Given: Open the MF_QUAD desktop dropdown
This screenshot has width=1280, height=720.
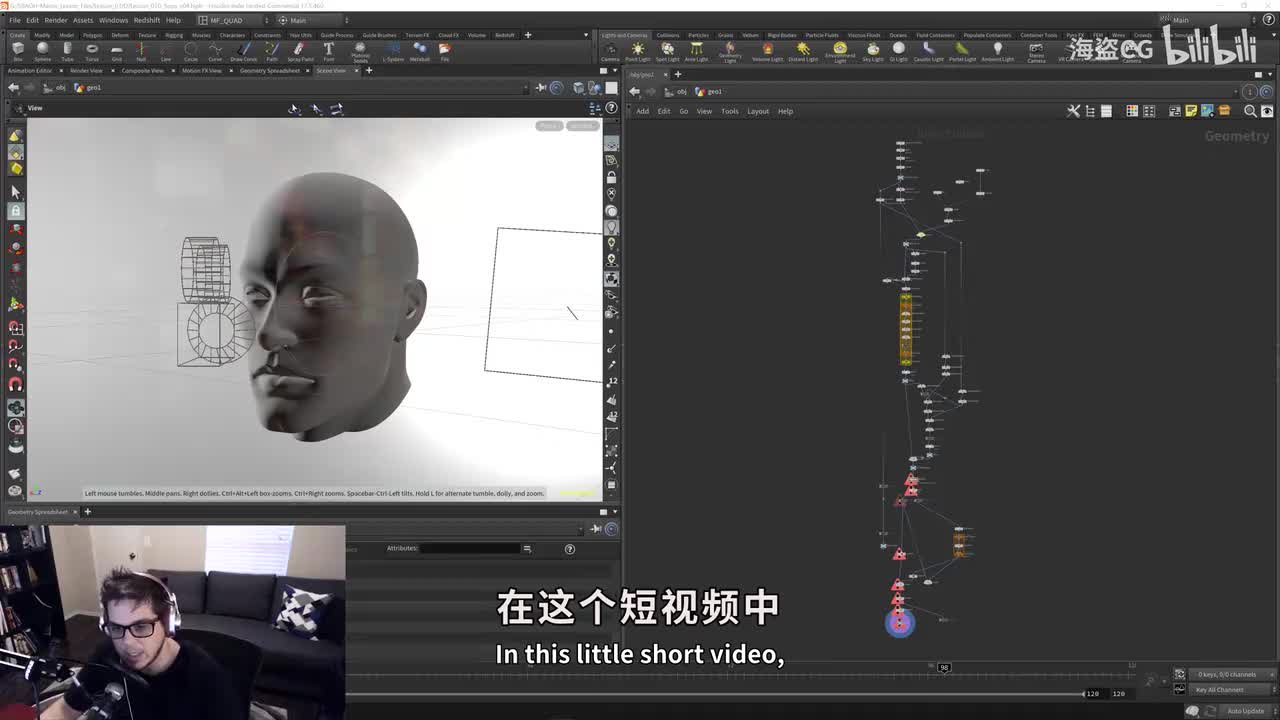Looking at the screenshot, I should pos(234,20).
